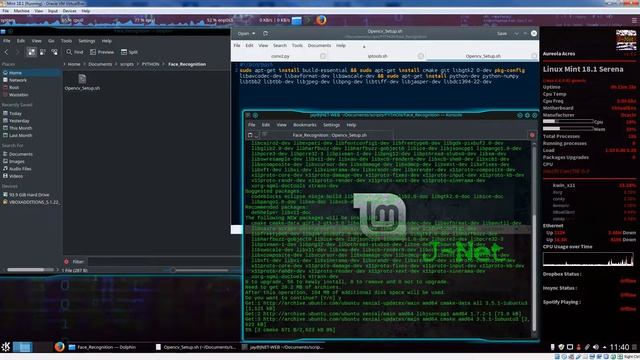Click Dolphin Filter input field
This screenshot has height=360, width=640.
click(x=163, y=262)
